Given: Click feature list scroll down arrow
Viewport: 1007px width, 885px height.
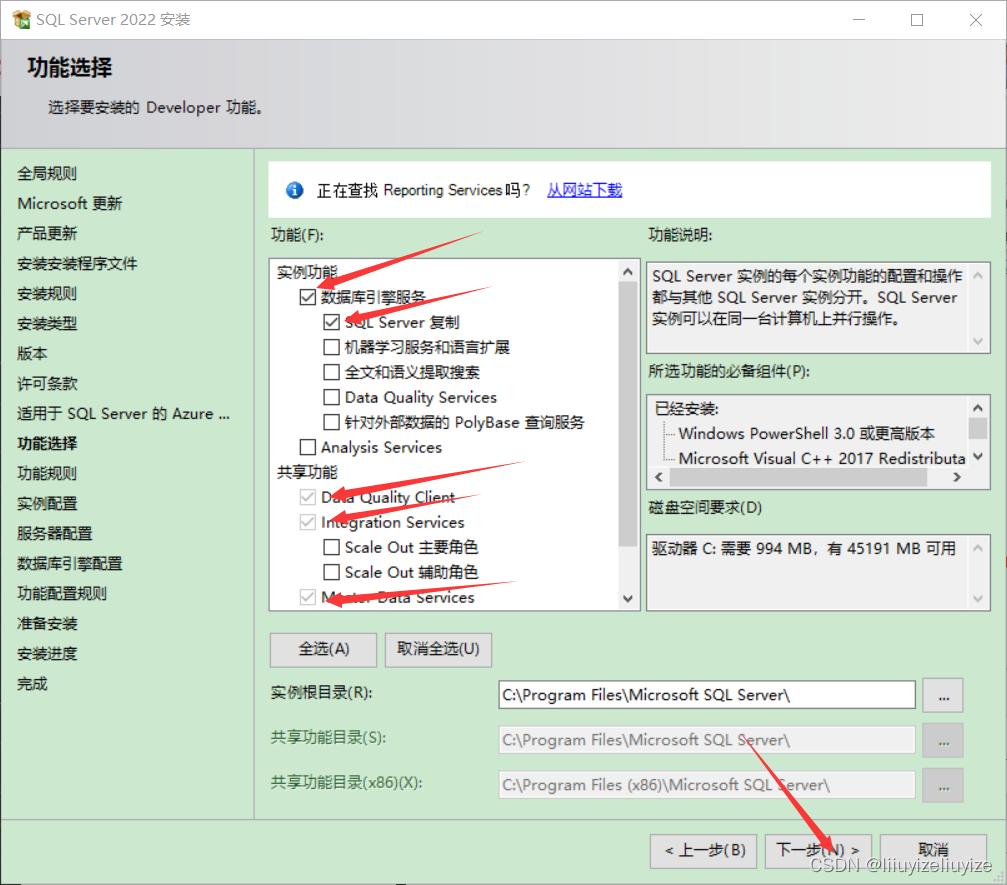Looking at the screenshot, I should (628, 599).
